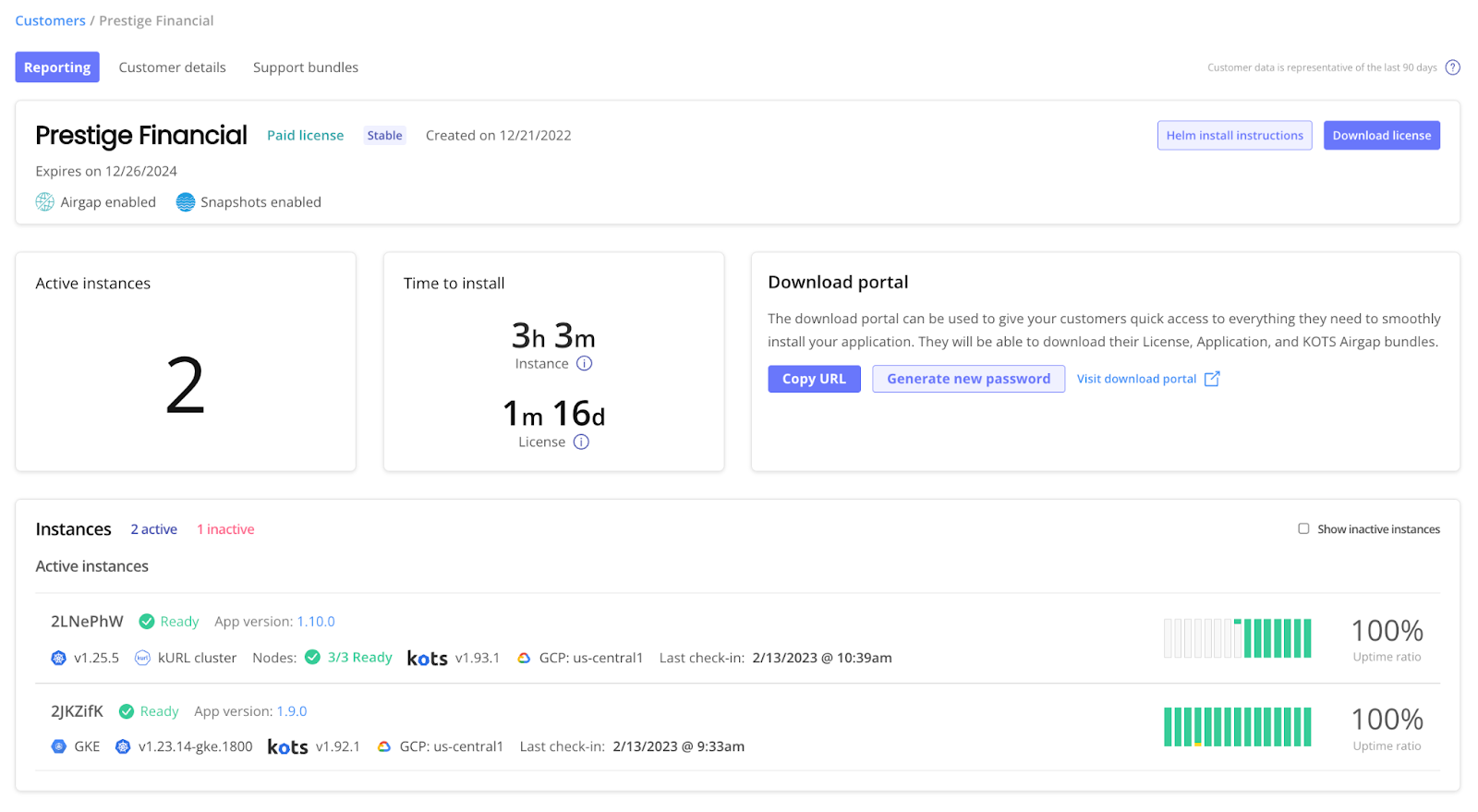Open the License install time info icon
Viewport: 1478px width, 812px height.
(581, 442)
